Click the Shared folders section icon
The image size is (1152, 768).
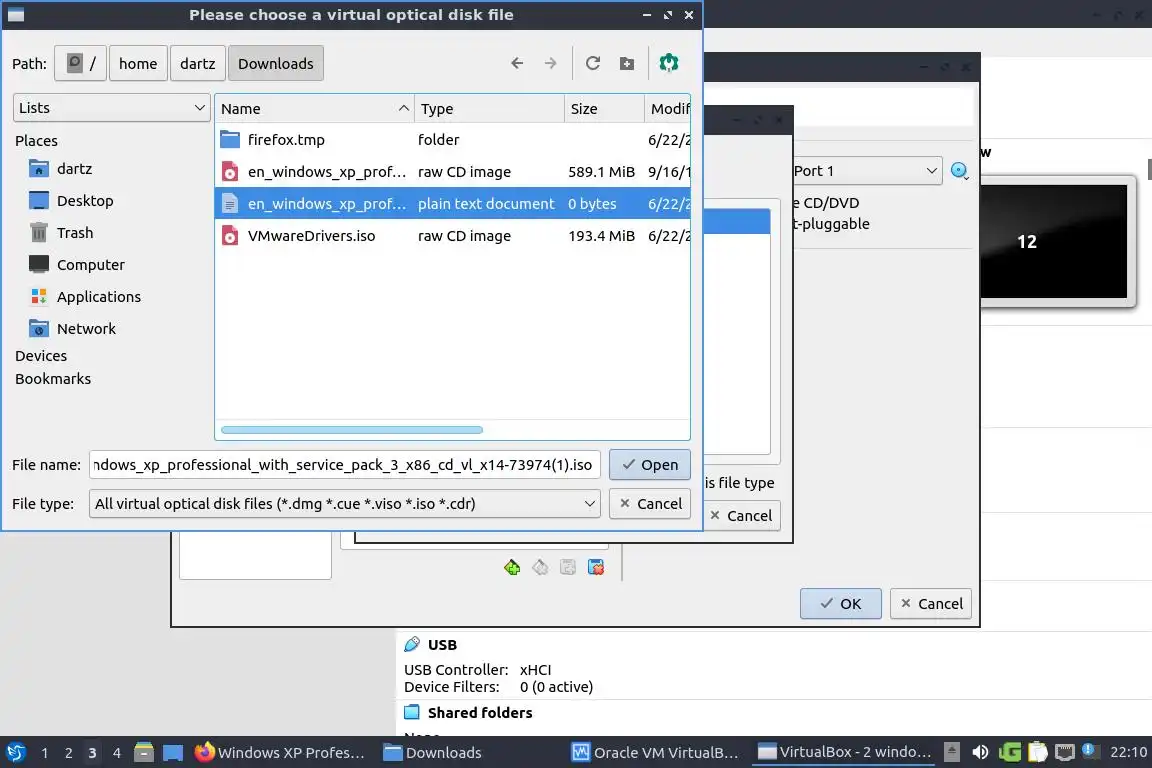[412, 712]
